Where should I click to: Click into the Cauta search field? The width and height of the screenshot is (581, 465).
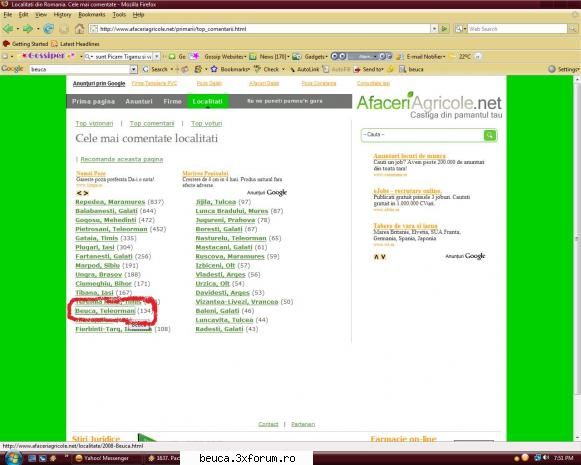pyautogui.click(x=422, y=135)
